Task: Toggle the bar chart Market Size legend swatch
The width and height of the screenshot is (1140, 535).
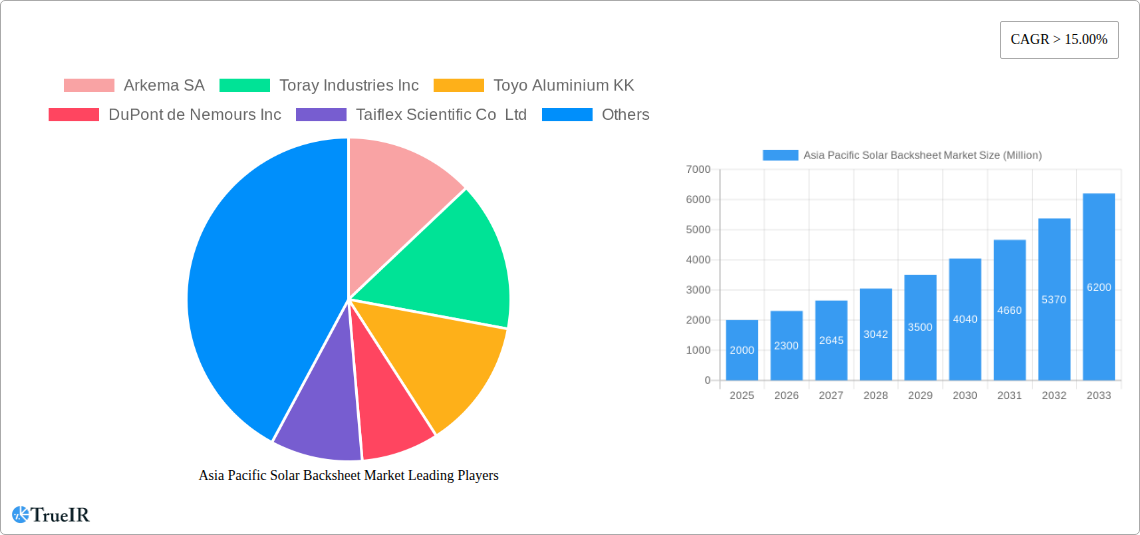Action: click(780, 155)
